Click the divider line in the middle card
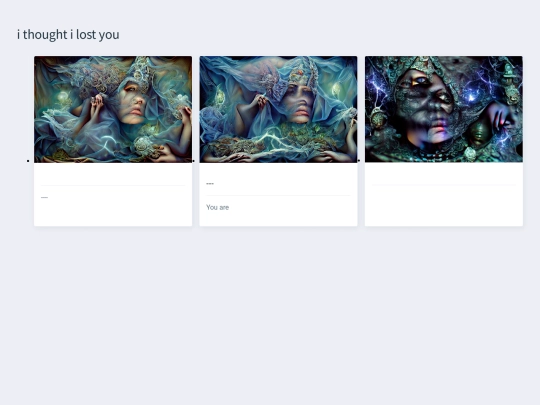 tap(278, 195)
